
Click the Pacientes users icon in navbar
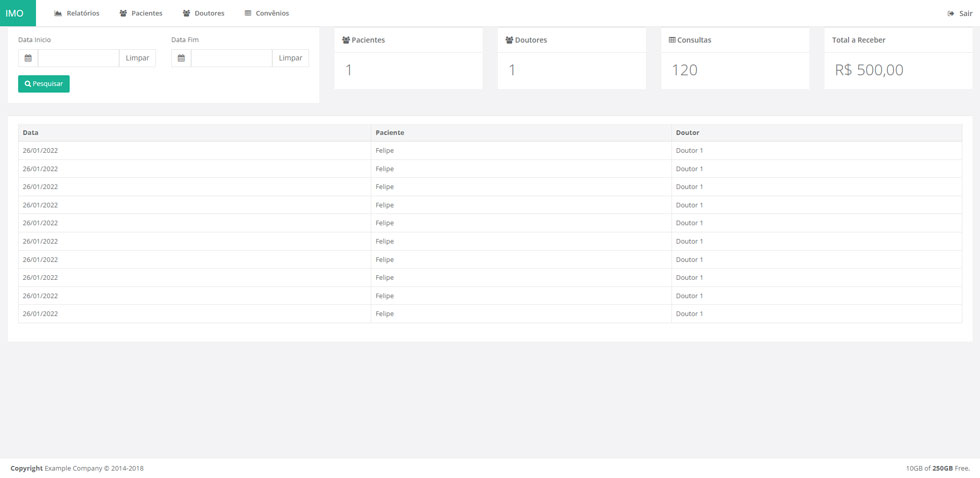tap(123, 14)
